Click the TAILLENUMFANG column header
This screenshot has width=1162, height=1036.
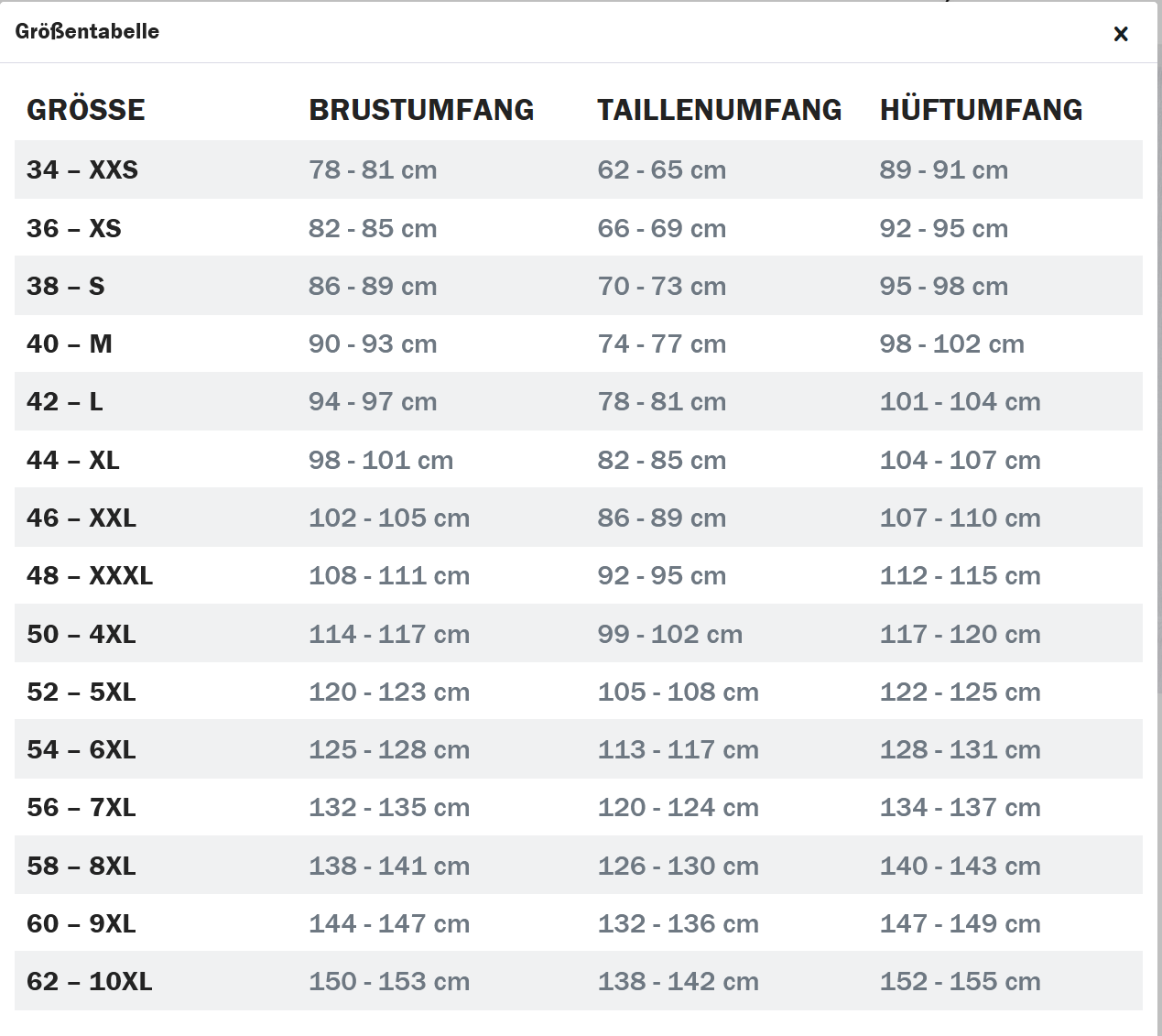click(x=720, y=110)
